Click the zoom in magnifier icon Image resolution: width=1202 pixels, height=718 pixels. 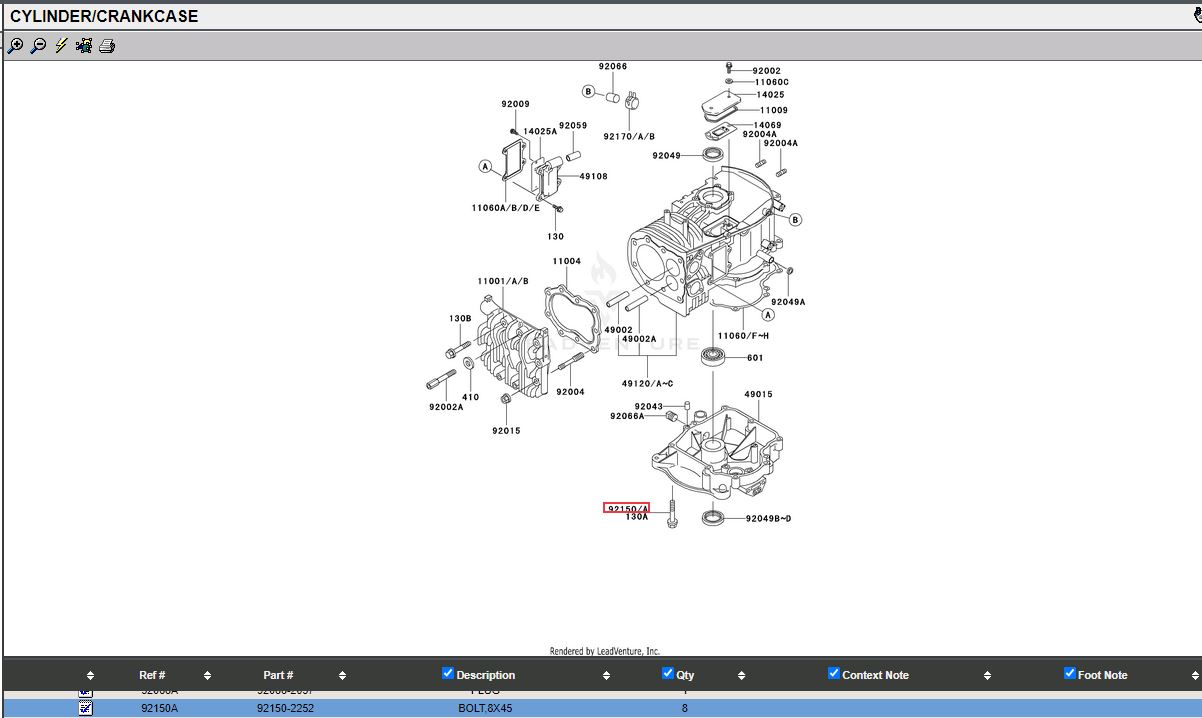(x=15, y=46)
